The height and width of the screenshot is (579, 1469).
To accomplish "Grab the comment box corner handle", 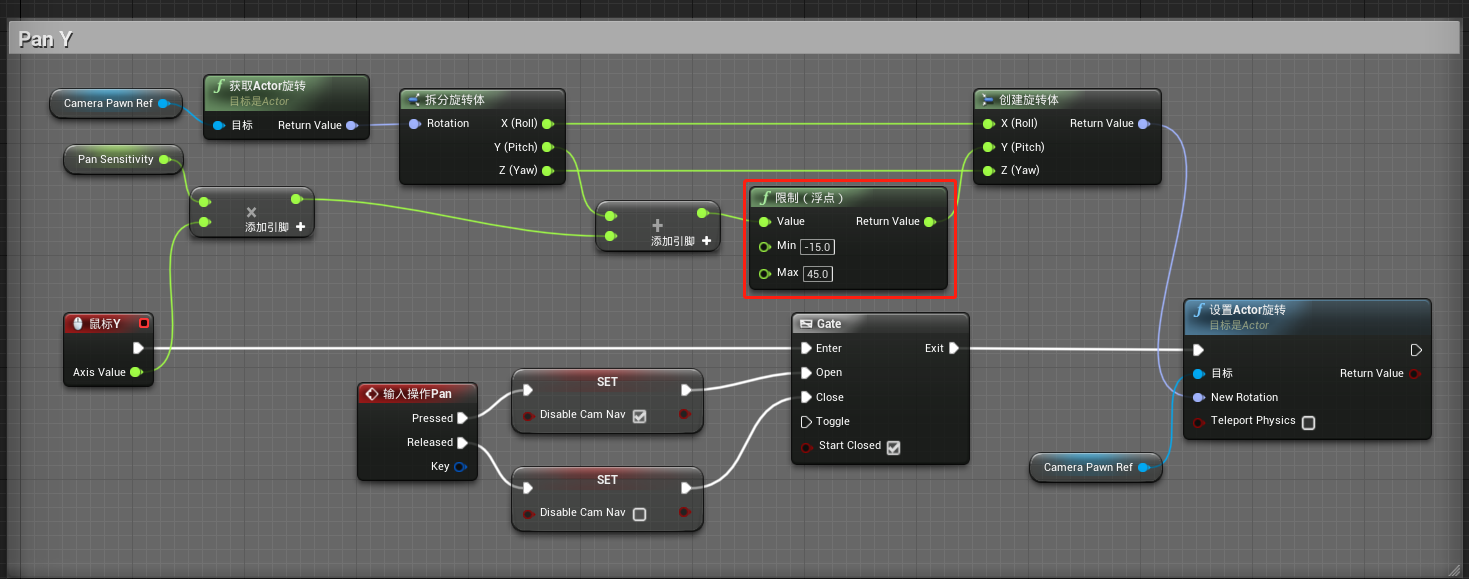I will 1455,569.
